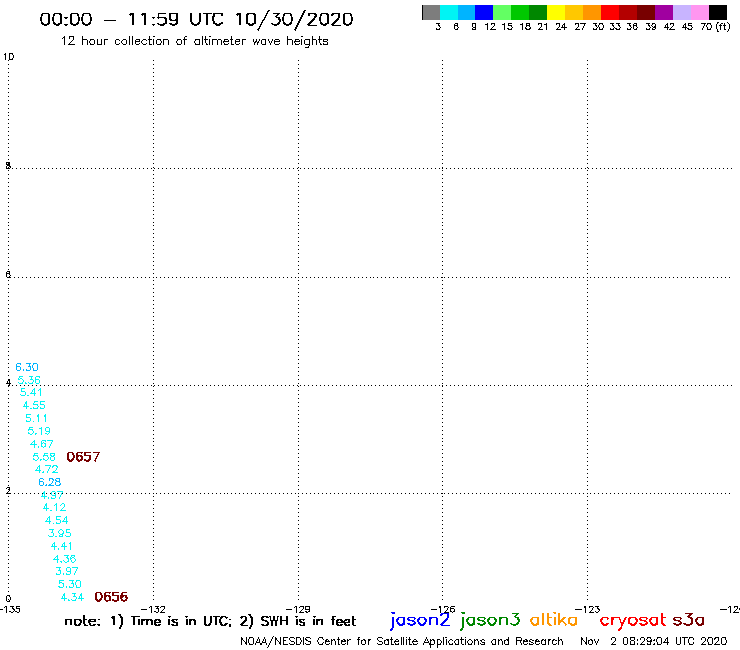Click the 5.19 wave height value
This screenshot has height=650, width=740.
tap(39, 431)
